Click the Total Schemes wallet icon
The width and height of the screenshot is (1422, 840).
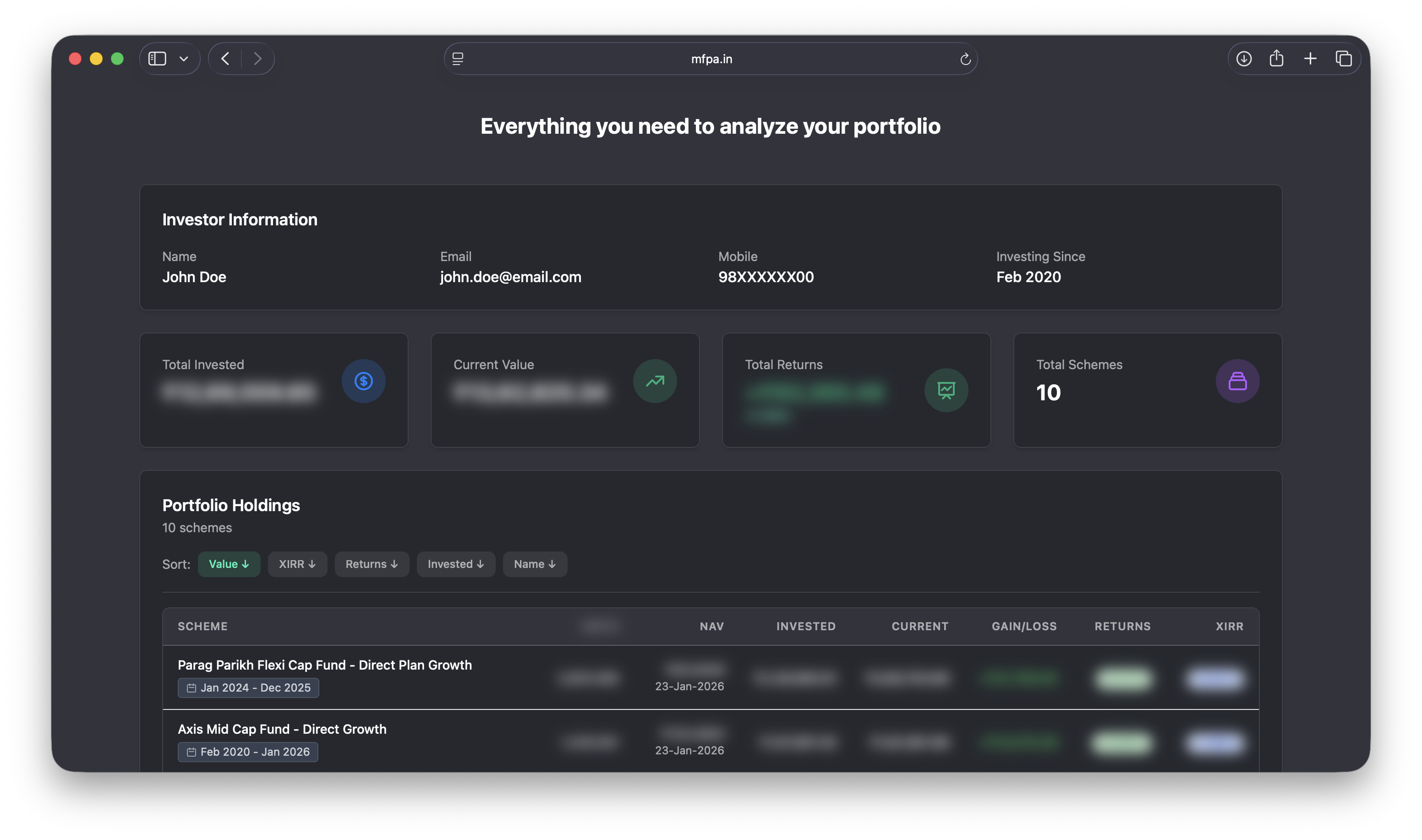click(1237, 381)
